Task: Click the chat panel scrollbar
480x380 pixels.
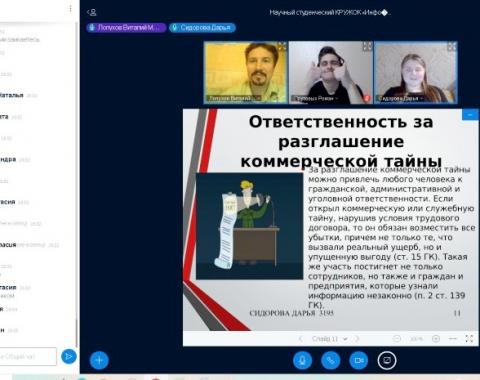Action: 76,333
